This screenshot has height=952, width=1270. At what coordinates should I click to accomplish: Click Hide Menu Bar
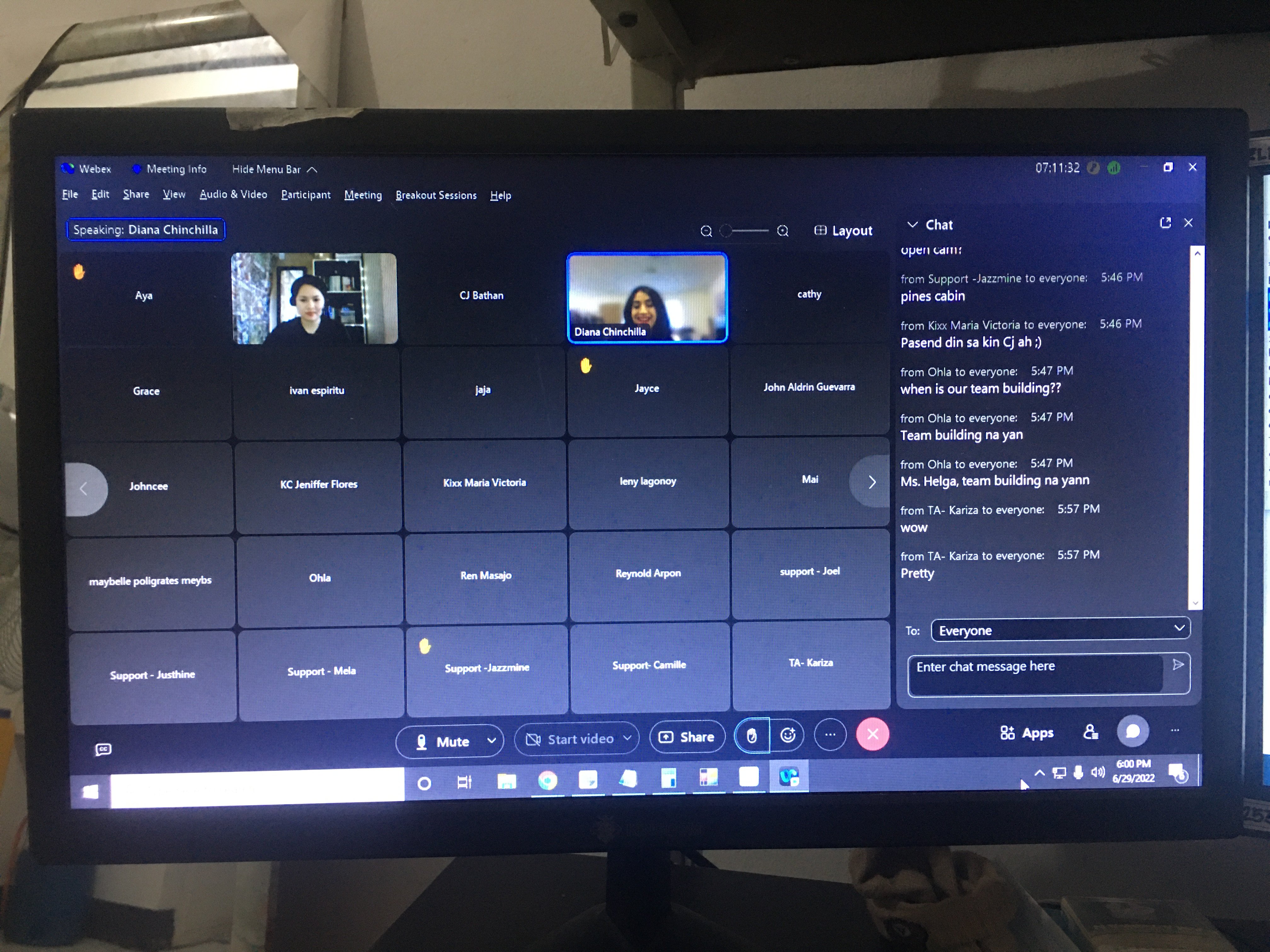click(274, 169)
